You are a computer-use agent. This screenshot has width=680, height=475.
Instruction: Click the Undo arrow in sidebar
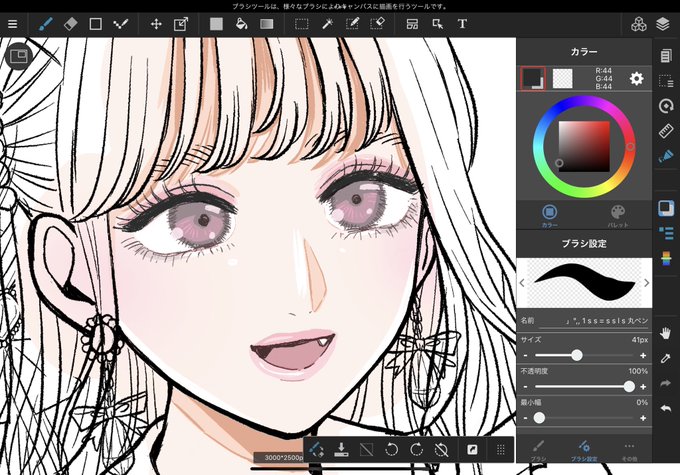(x=666, y=409)
